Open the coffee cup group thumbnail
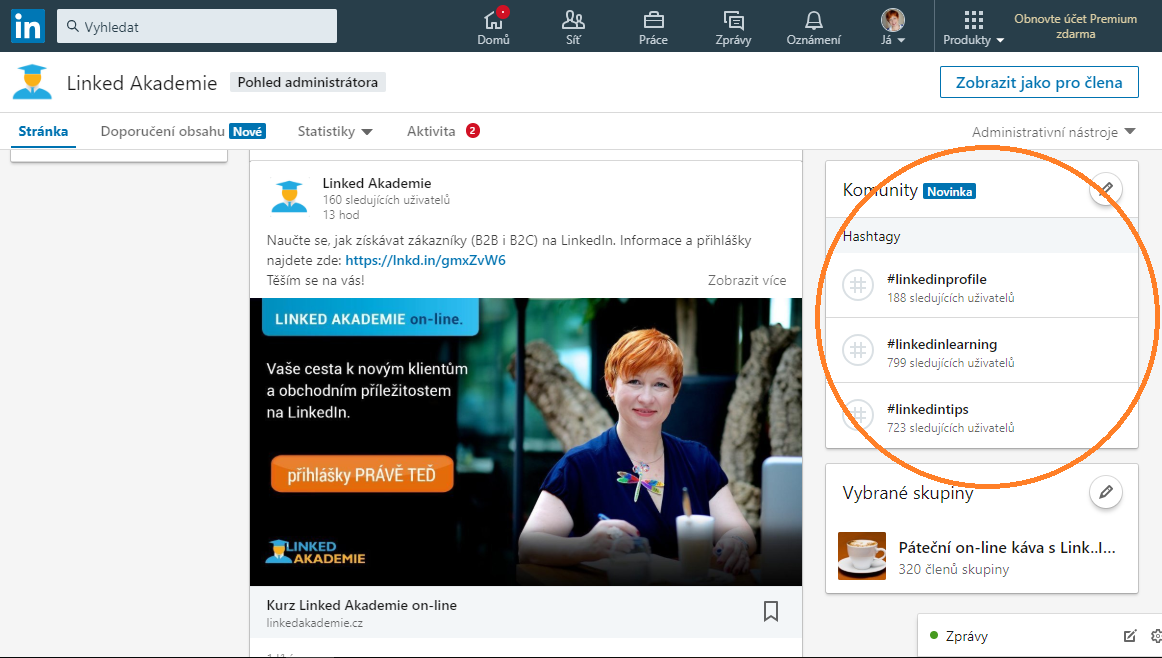Image resolution: width=1162 pixels, height=658 pixels. pos(862,556)
